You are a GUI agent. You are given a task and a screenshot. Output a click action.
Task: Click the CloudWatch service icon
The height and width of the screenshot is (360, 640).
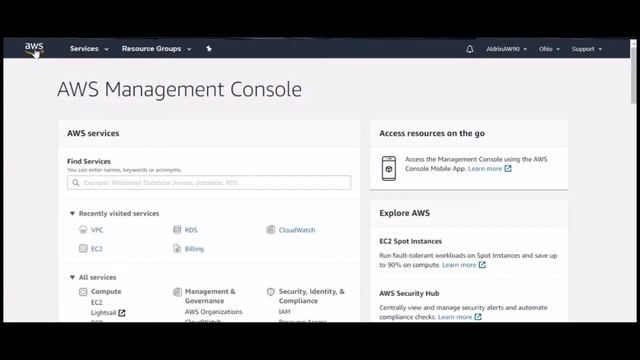click(271, 229)
